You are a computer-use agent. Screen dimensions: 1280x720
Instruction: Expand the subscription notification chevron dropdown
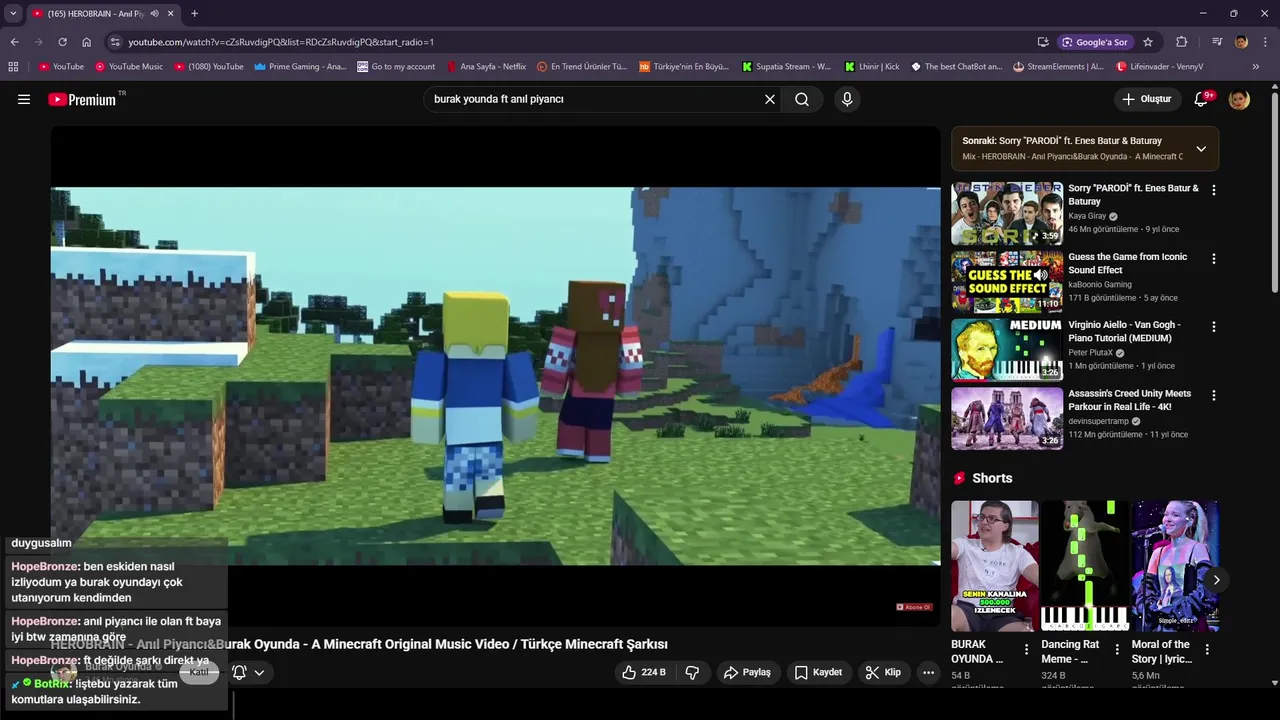[259, 672]
